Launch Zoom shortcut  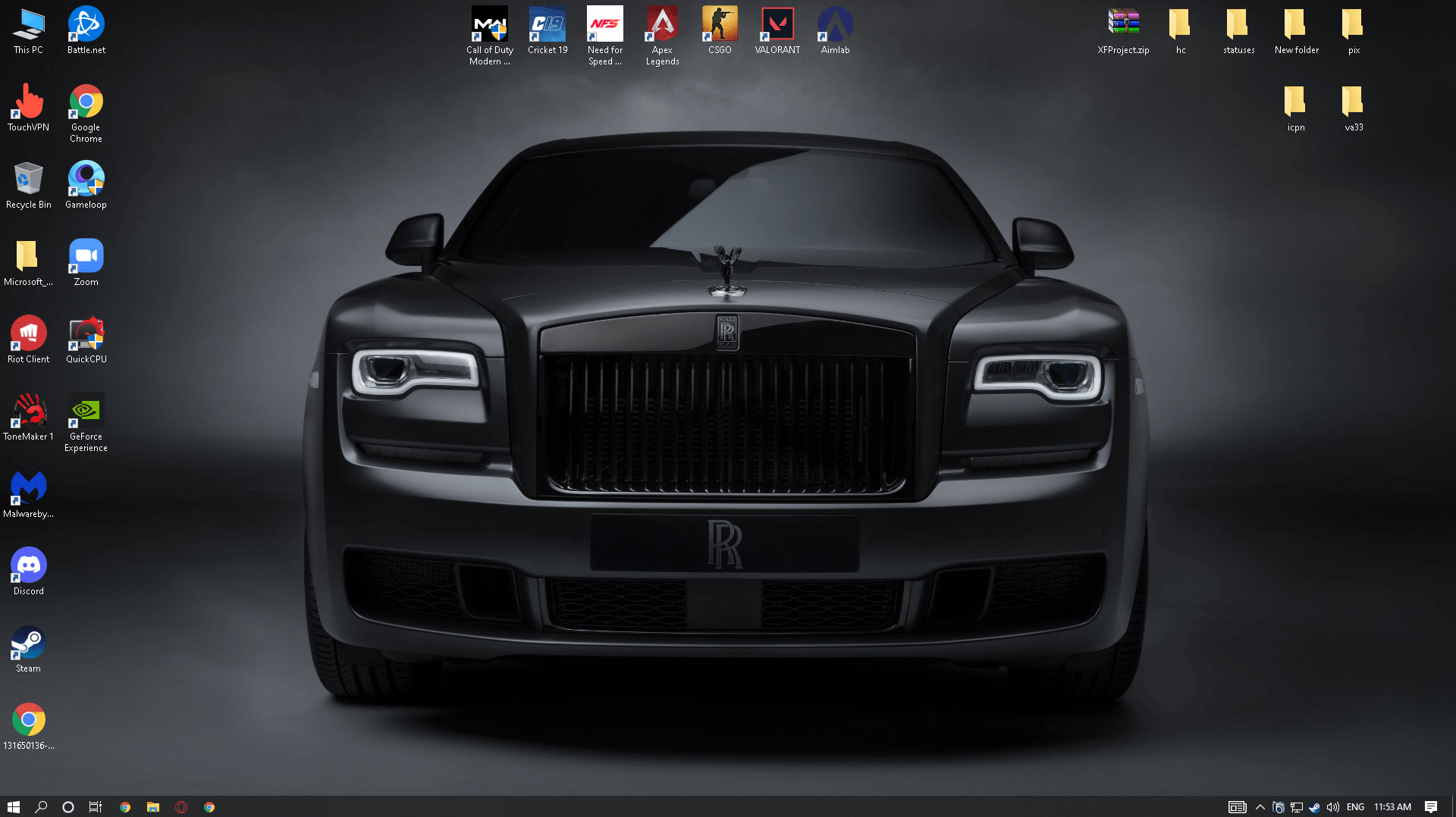point(86,263)
